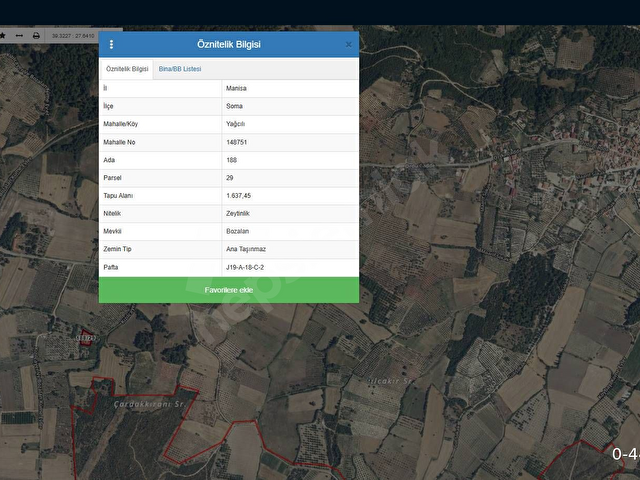Click the Parsel value 29

(x=230, y=178)
